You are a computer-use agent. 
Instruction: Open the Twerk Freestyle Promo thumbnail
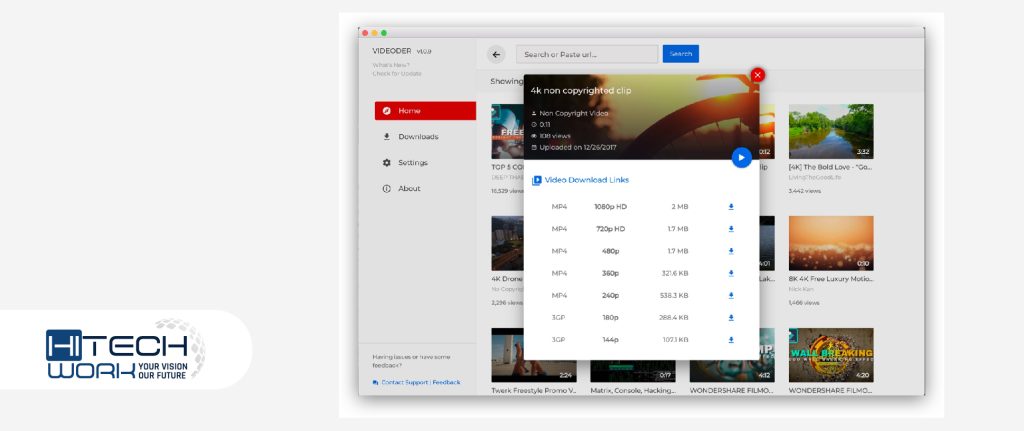[x=534, y=355]
